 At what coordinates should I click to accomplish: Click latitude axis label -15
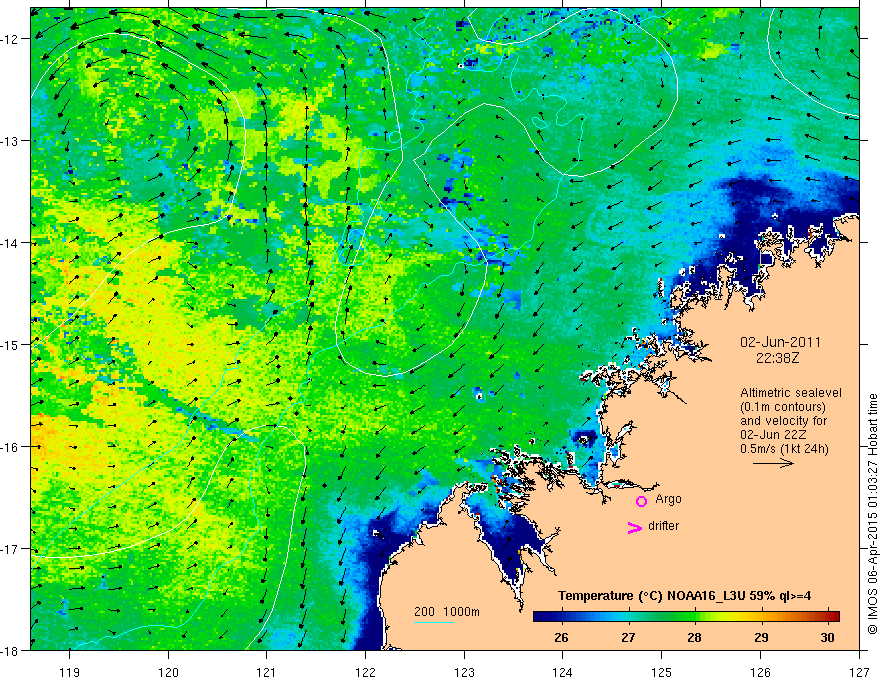(10, 344)
